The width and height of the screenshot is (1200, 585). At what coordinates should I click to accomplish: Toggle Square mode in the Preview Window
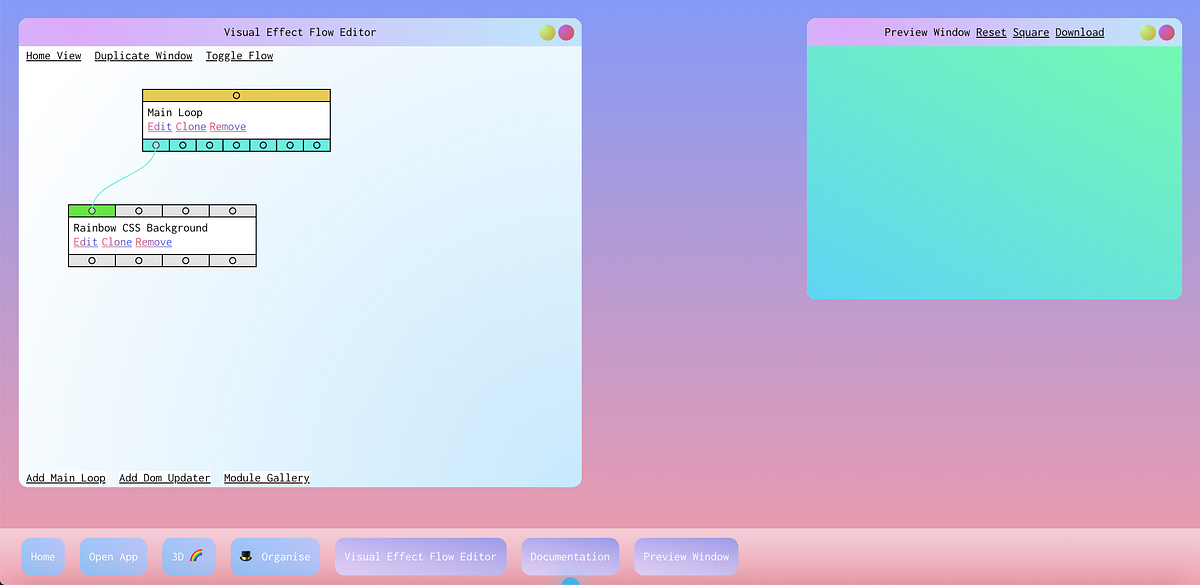[1031, 32]
